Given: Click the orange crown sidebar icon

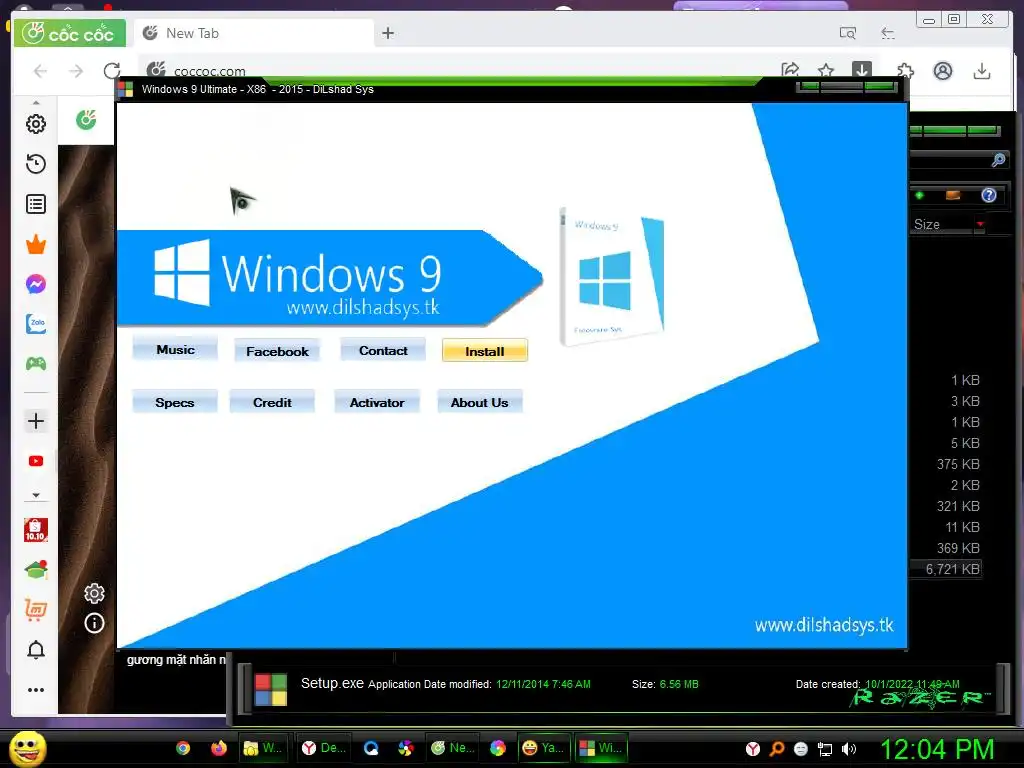Looking at the screenshot, I should pos(36,244).
